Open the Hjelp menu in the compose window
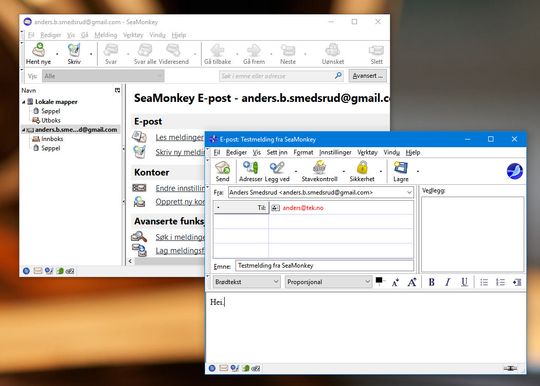 point(413,152)
